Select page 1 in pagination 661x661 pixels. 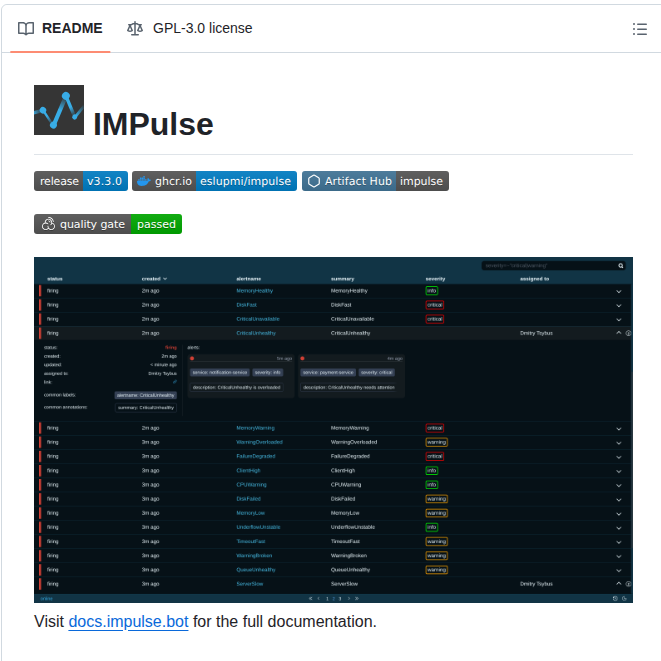click(327, 599)
